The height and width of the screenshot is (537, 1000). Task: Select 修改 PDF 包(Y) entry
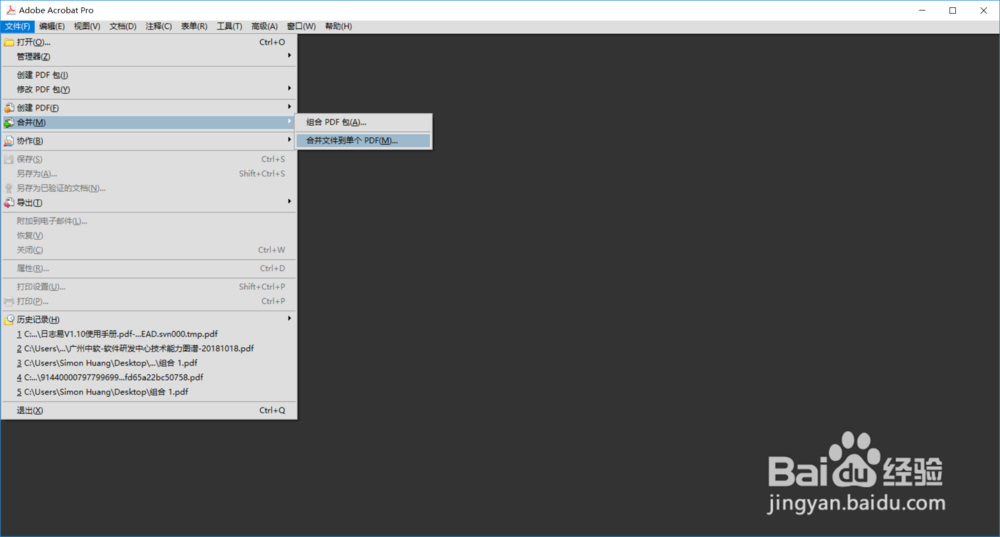point(149,90)
